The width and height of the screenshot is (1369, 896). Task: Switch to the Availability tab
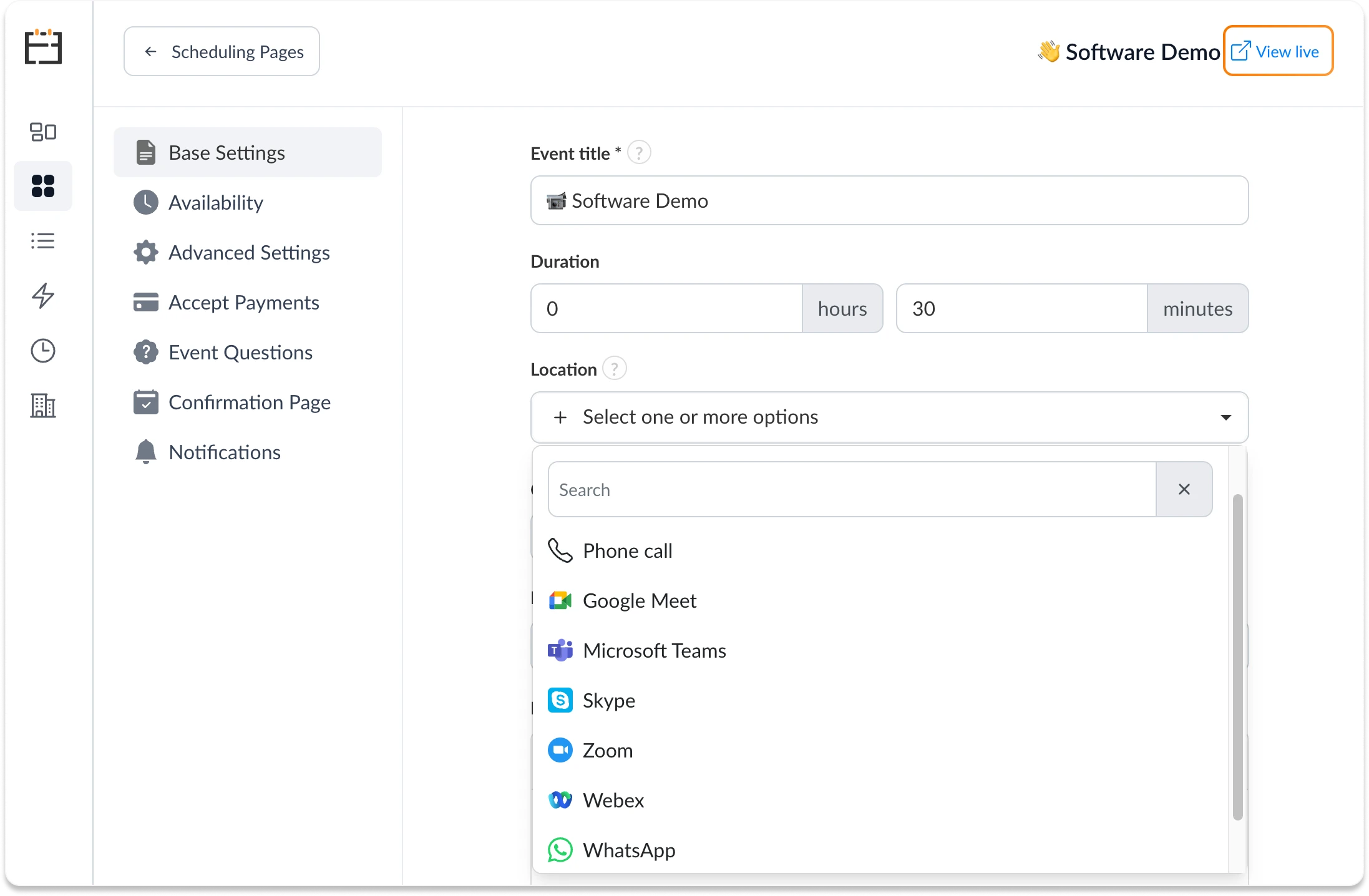tap(216, 202)
